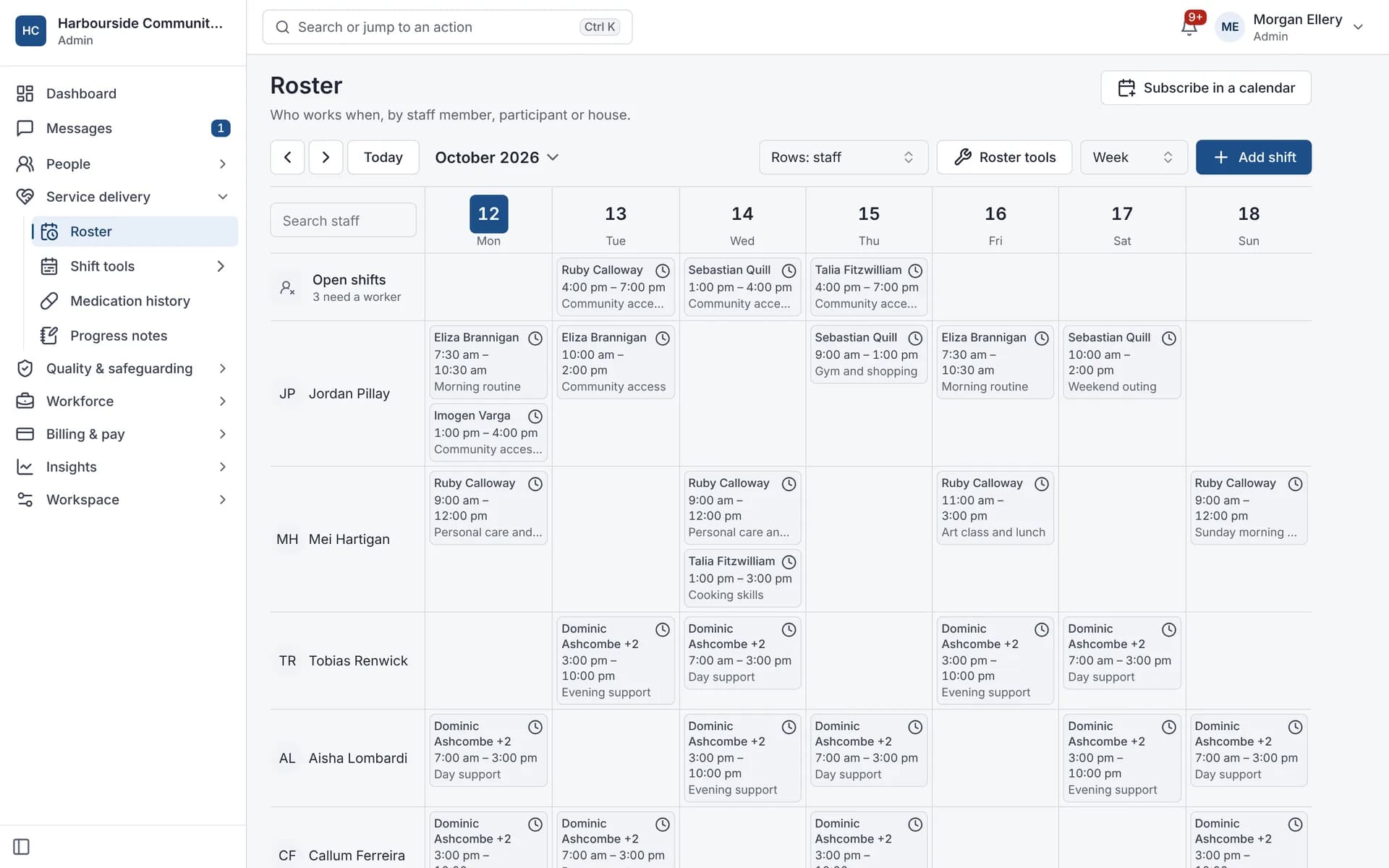1389x868 pixels.
Task: Click the Messages speech bubble icon
Action: click(25, 128)
